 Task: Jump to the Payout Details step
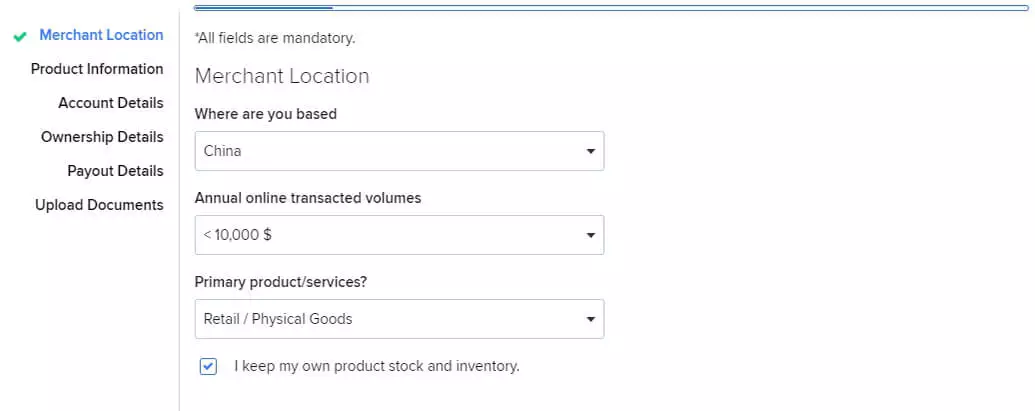[x=115, y=172]
